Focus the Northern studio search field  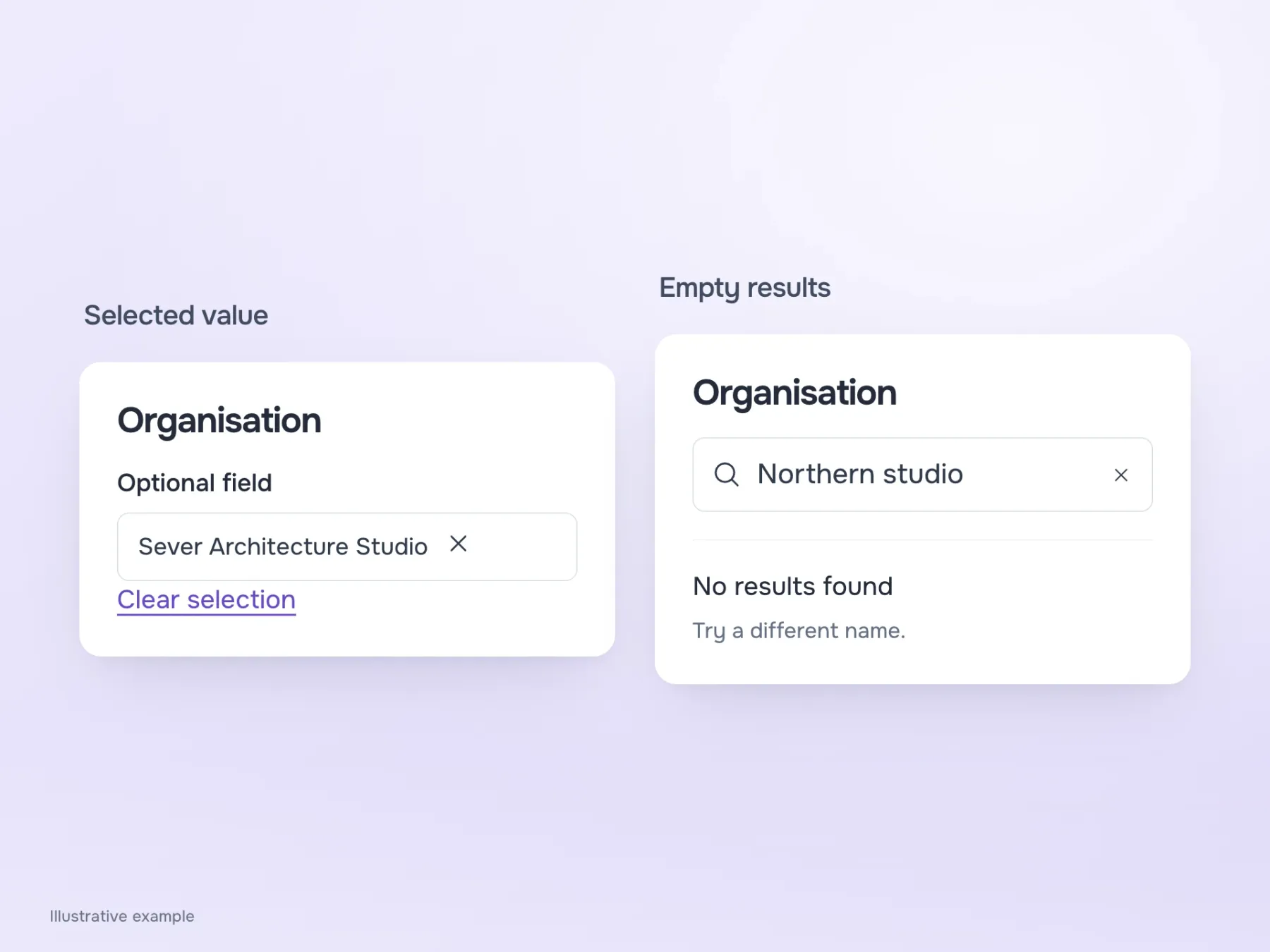click(922, 475)
